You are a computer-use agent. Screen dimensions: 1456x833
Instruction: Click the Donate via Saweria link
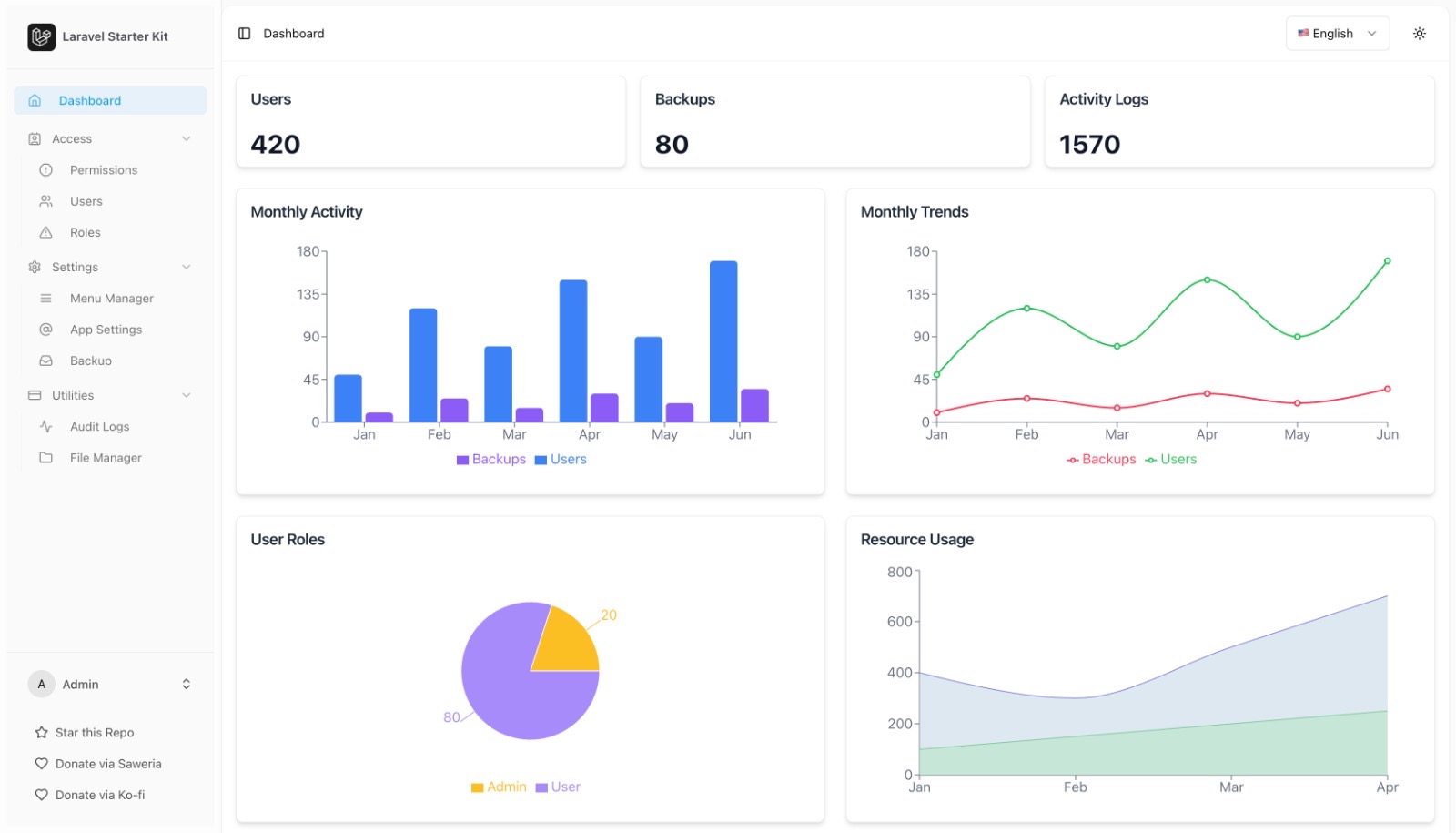[107, 764]
